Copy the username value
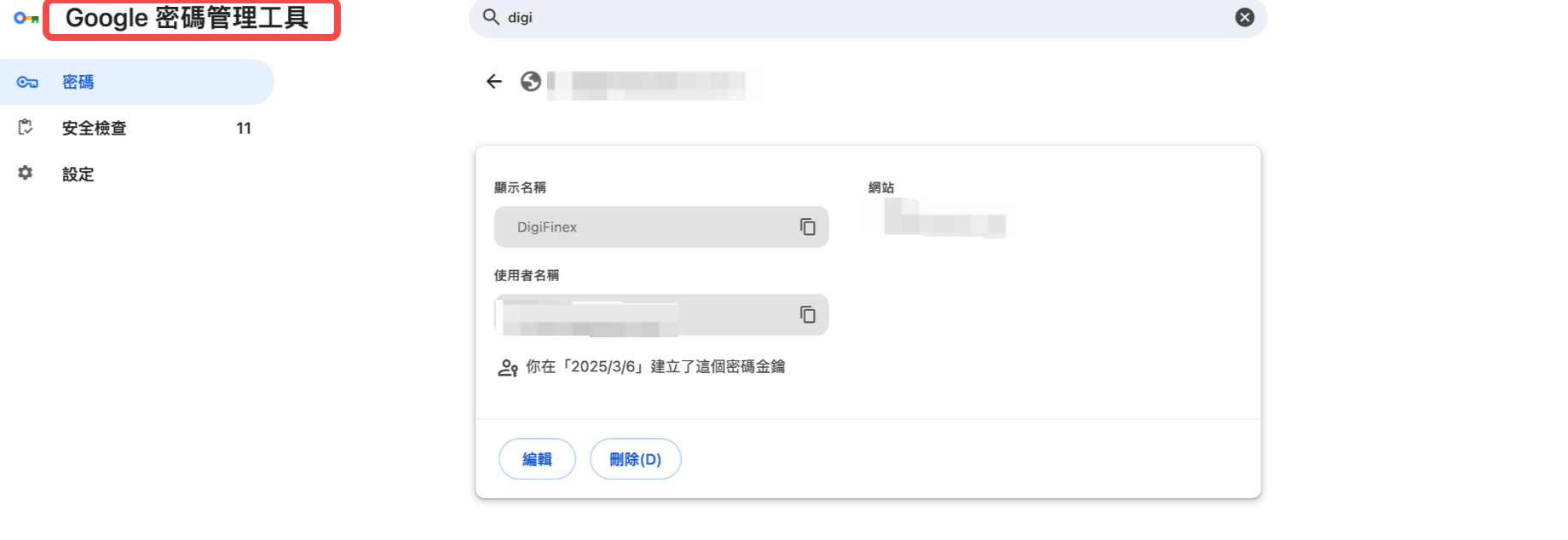Image resolution: width=1568 pixels, height=540 pixels. click(x=808, y=314)
